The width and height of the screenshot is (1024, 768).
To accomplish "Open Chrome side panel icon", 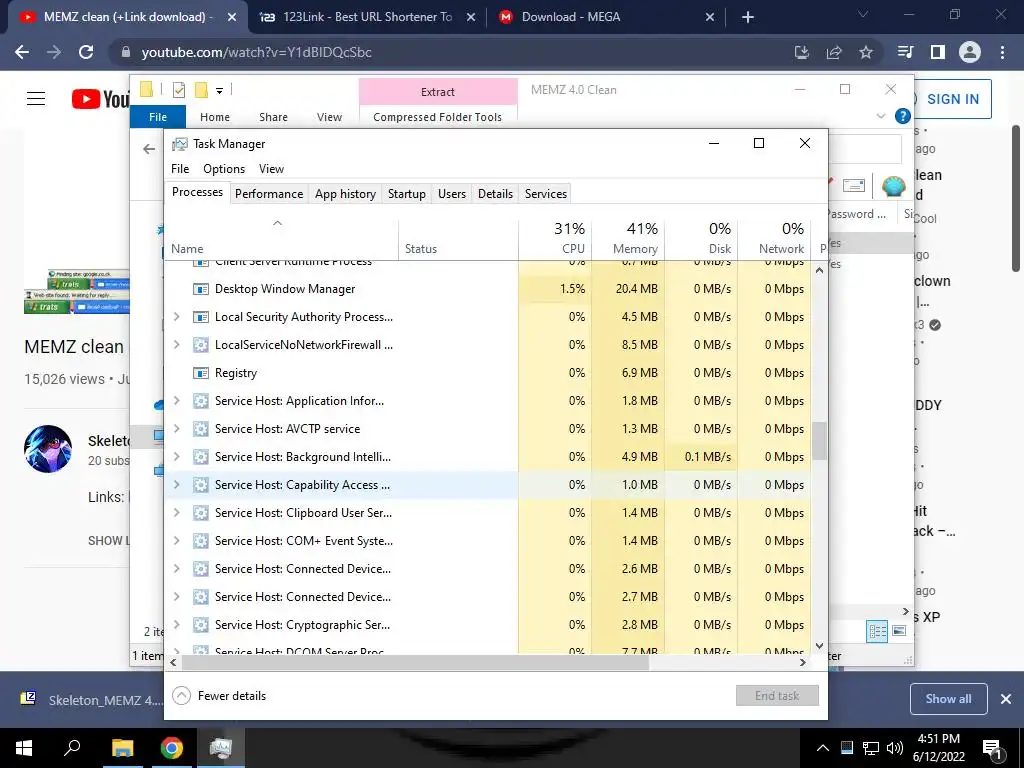I will point(938,52).
